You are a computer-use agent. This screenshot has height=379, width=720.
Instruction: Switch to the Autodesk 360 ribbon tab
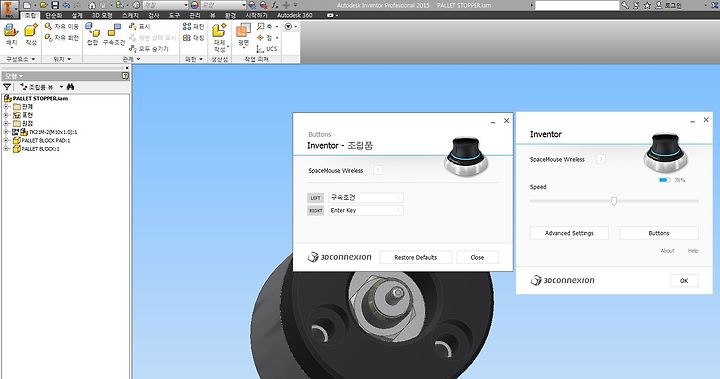click(294, 15)
